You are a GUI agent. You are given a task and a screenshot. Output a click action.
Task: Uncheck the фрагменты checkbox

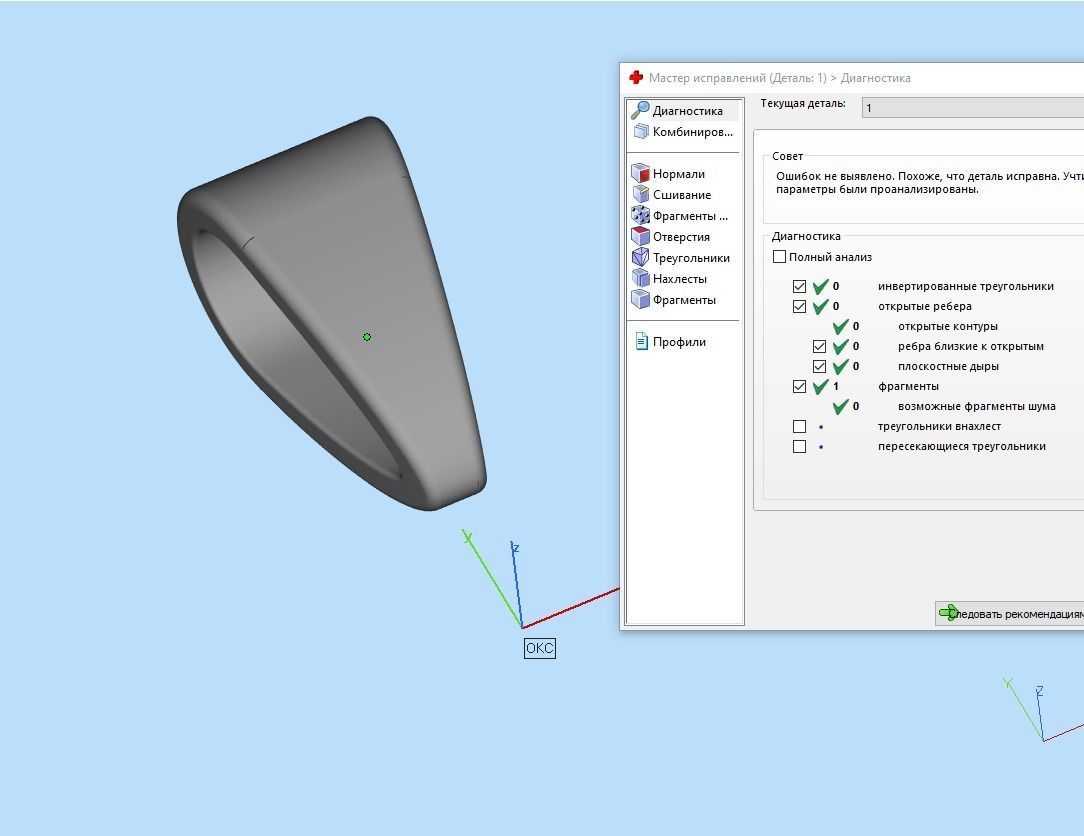tap(799, 387)
